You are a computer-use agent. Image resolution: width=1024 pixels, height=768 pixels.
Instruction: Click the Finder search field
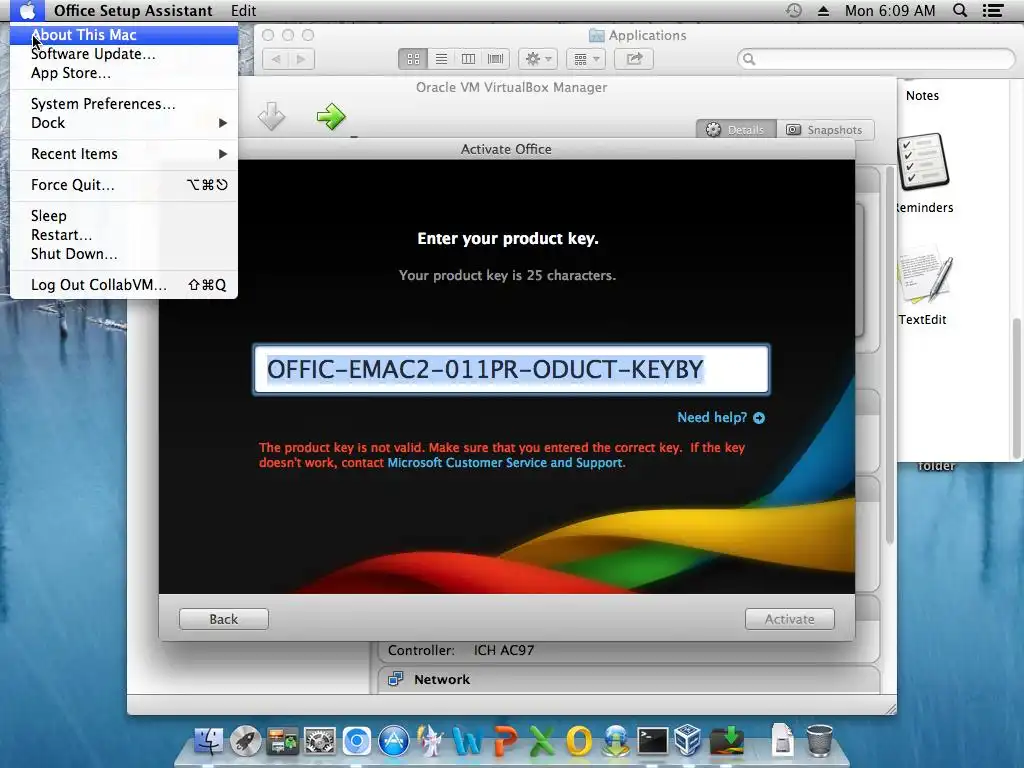(x=876, y=59)
